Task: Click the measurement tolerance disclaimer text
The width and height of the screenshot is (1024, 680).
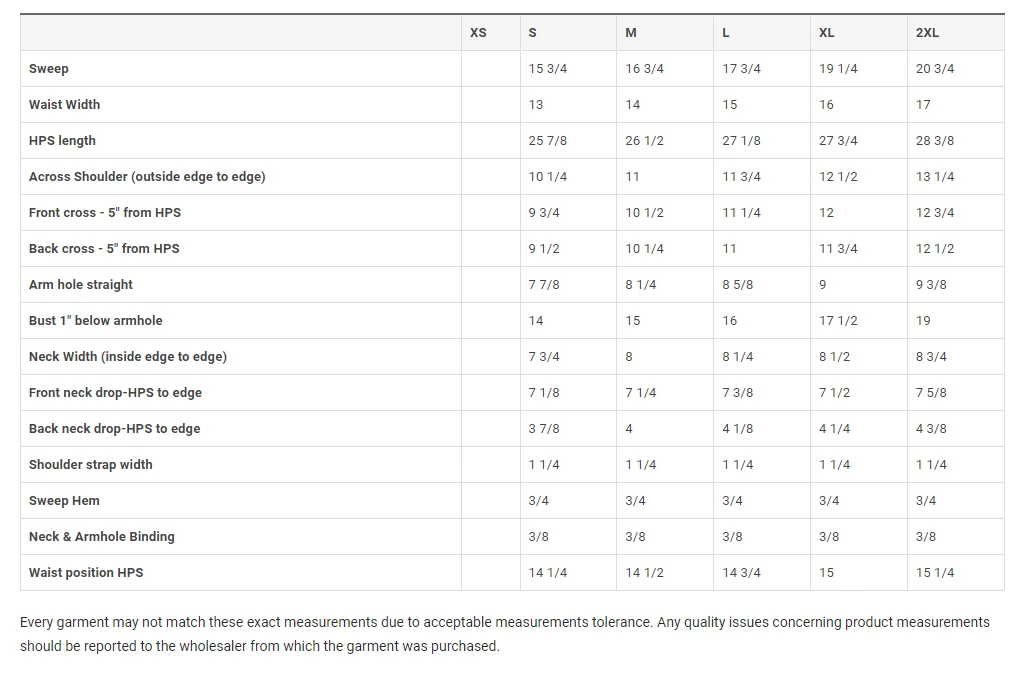Action: [x=504, y=634]
